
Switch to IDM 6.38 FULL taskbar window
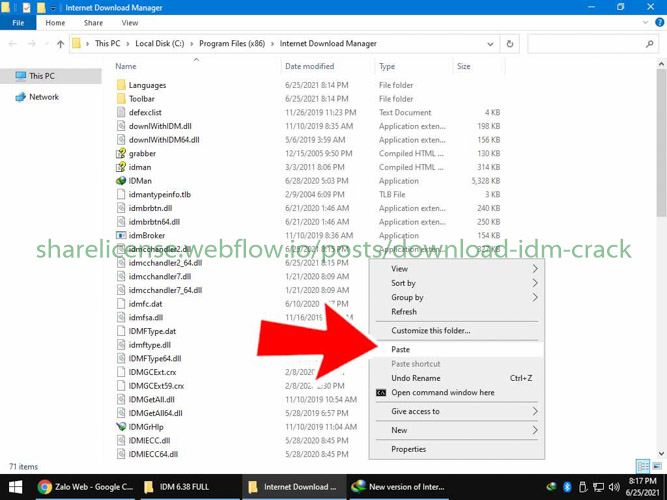(x=188, y=487)
